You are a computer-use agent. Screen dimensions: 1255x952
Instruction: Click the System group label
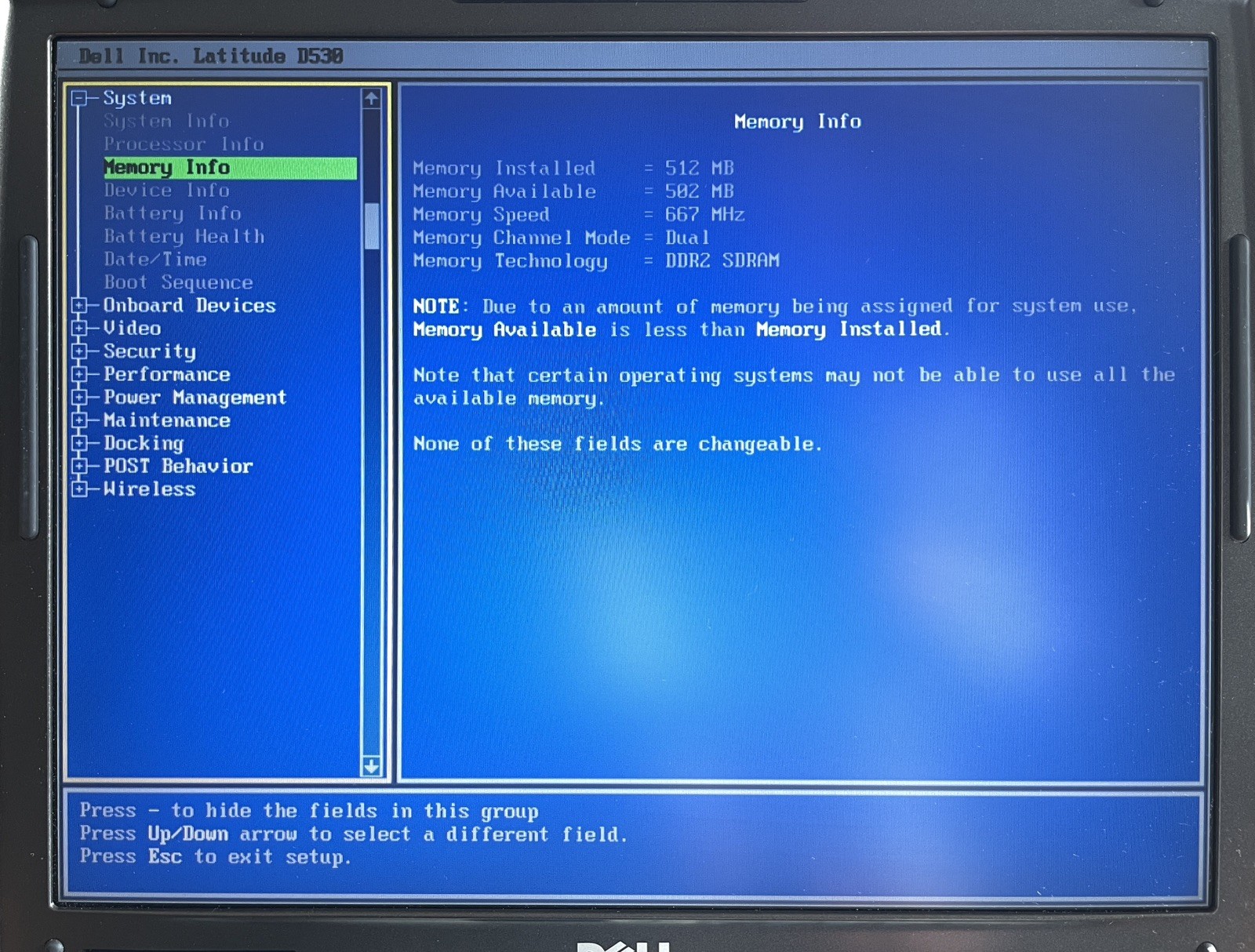coord(137,99)
